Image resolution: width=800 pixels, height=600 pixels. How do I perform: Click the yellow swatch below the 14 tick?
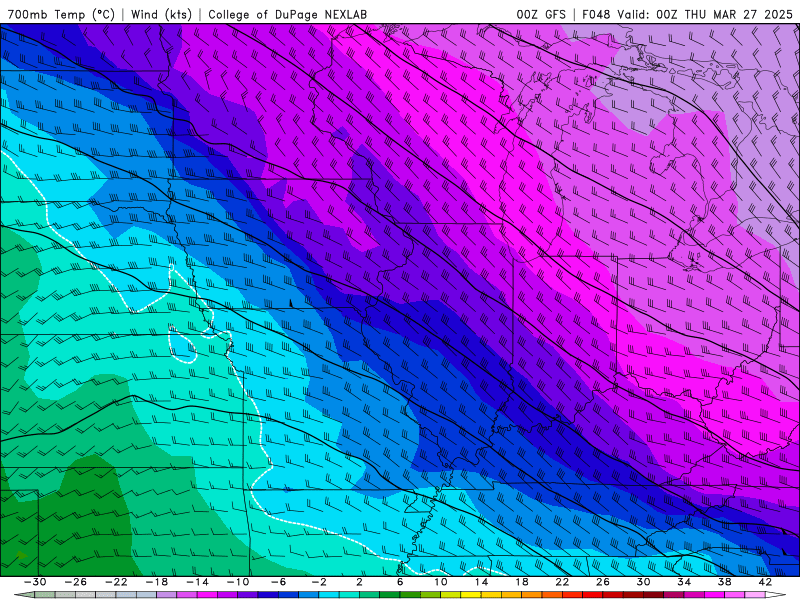[x=471, y=594]
